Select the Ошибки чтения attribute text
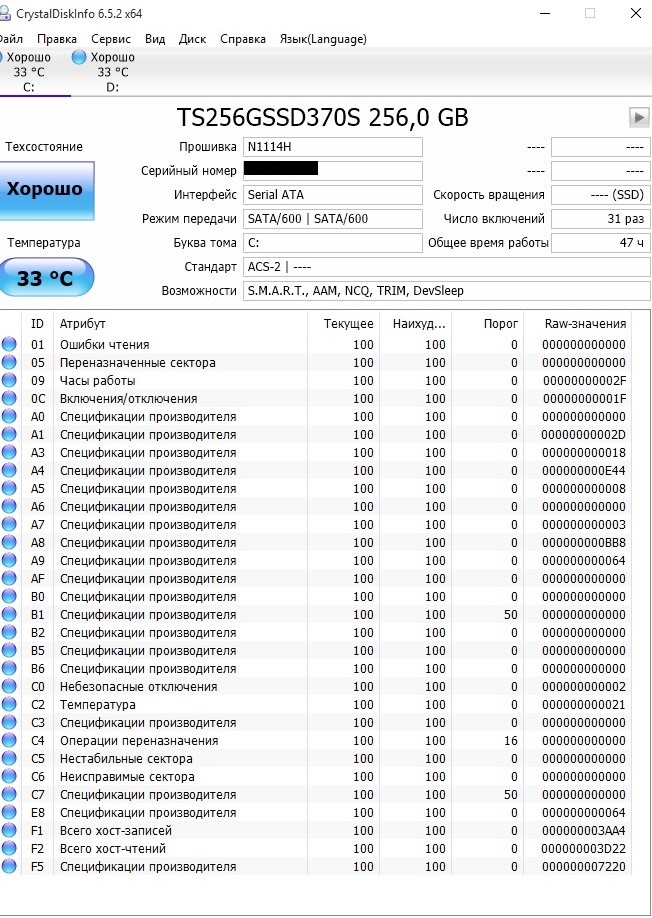Image resolution: width=652 pixels, height=918 pixels. point(105,344)
